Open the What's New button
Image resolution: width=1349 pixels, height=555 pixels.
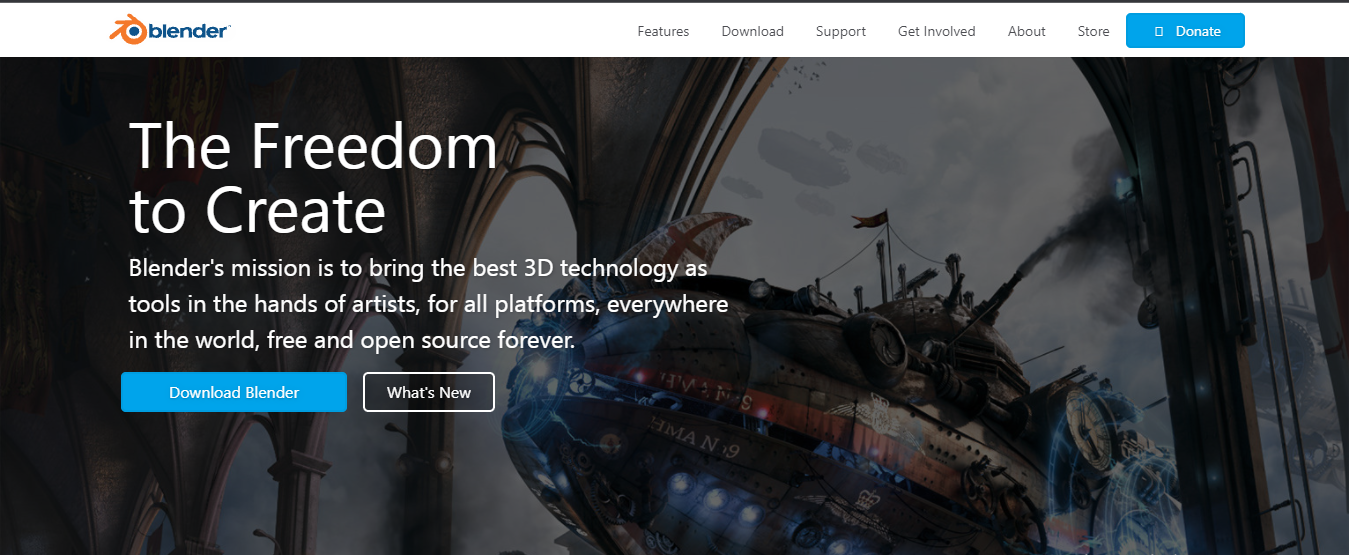click(429, 392)
